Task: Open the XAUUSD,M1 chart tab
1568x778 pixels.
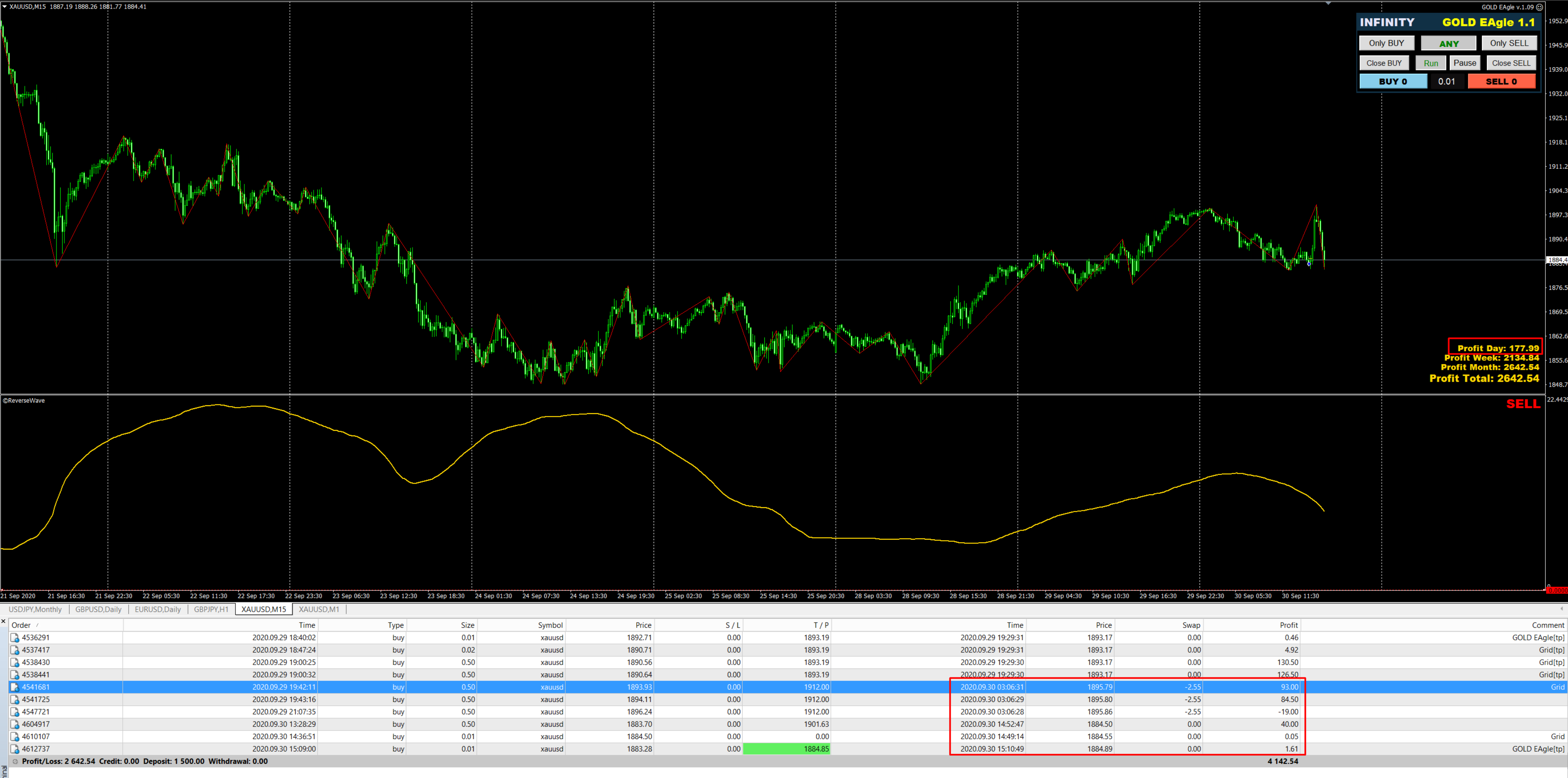Action: [x=319, y=609]
